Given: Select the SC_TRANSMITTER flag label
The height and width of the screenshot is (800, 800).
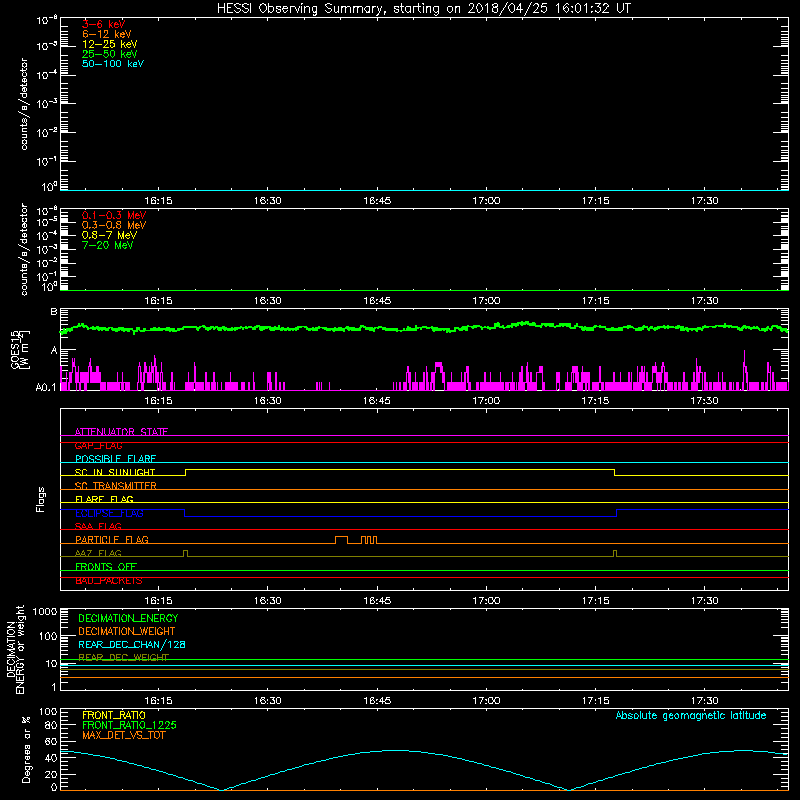Looking at the screenshot, I should [x=115, y=486].
